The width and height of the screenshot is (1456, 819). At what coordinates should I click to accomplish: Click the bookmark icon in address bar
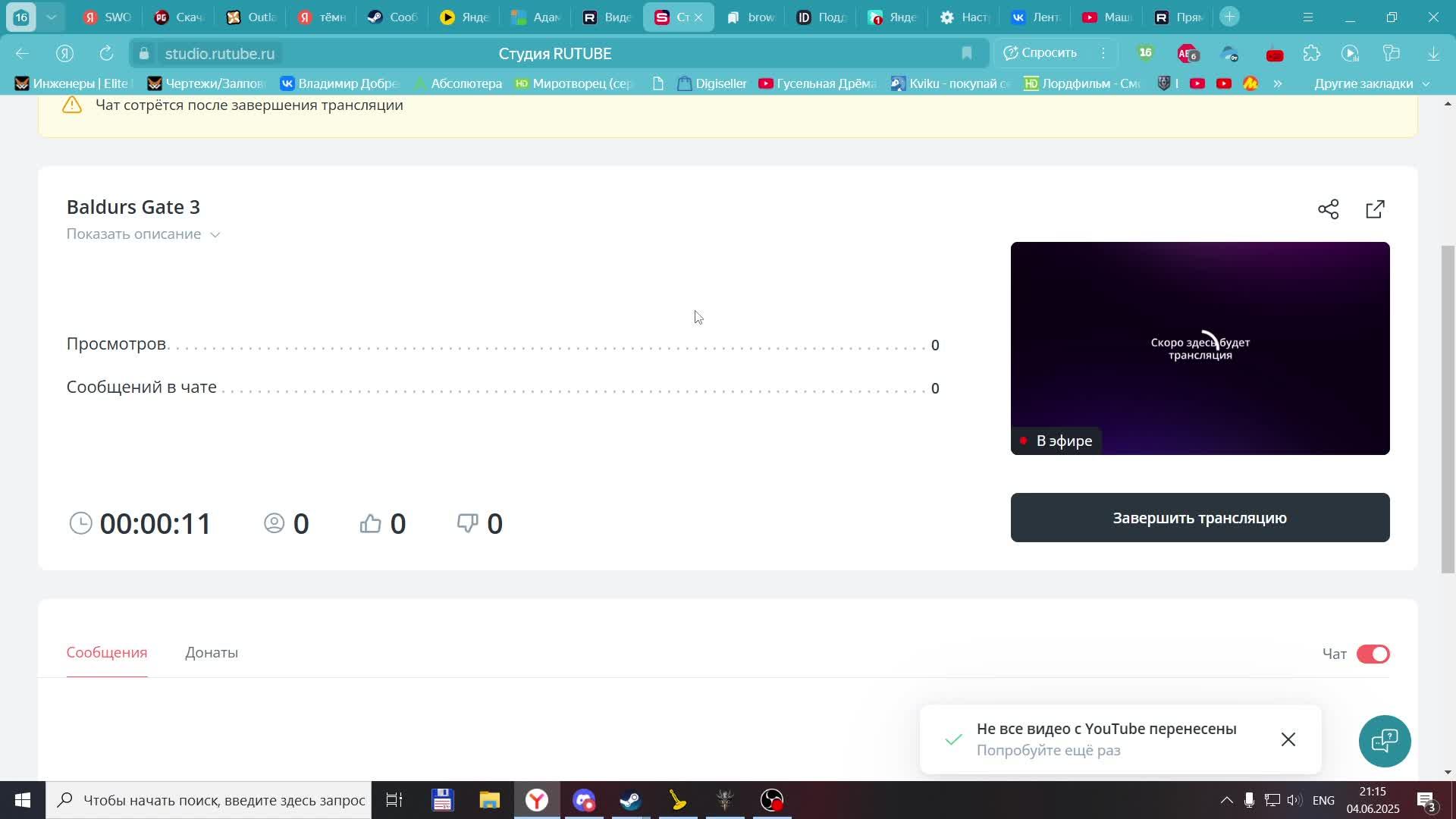click(966, 53)
